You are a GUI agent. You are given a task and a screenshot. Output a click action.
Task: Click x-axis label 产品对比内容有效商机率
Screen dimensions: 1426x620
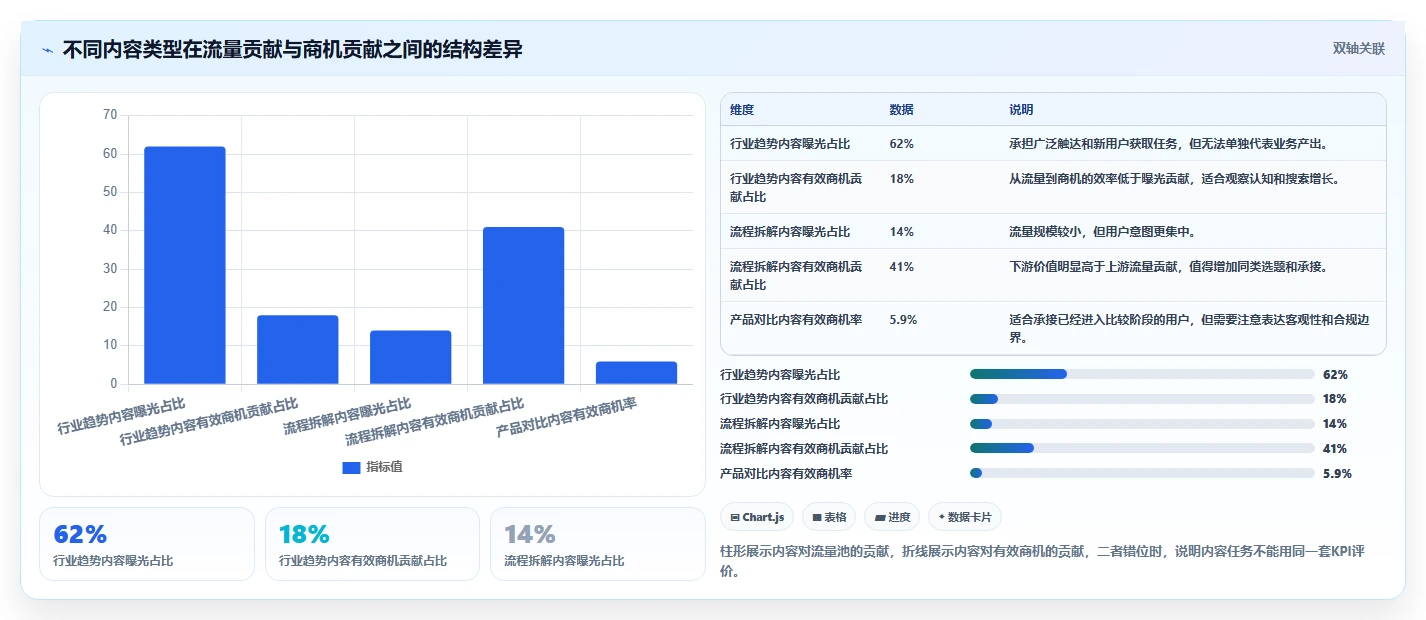coord(567,419)
